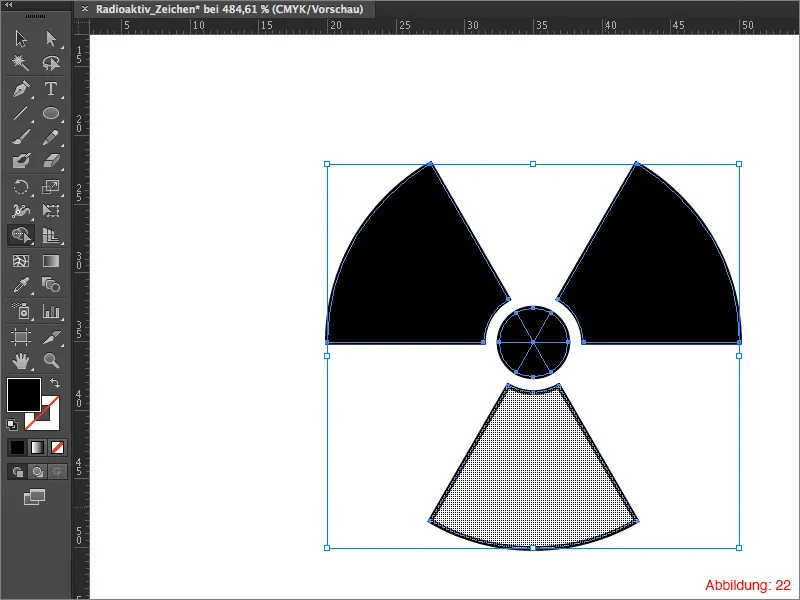Select the Symbol Sprayer tool
The image size is (800, 600).
coord(21,311)
